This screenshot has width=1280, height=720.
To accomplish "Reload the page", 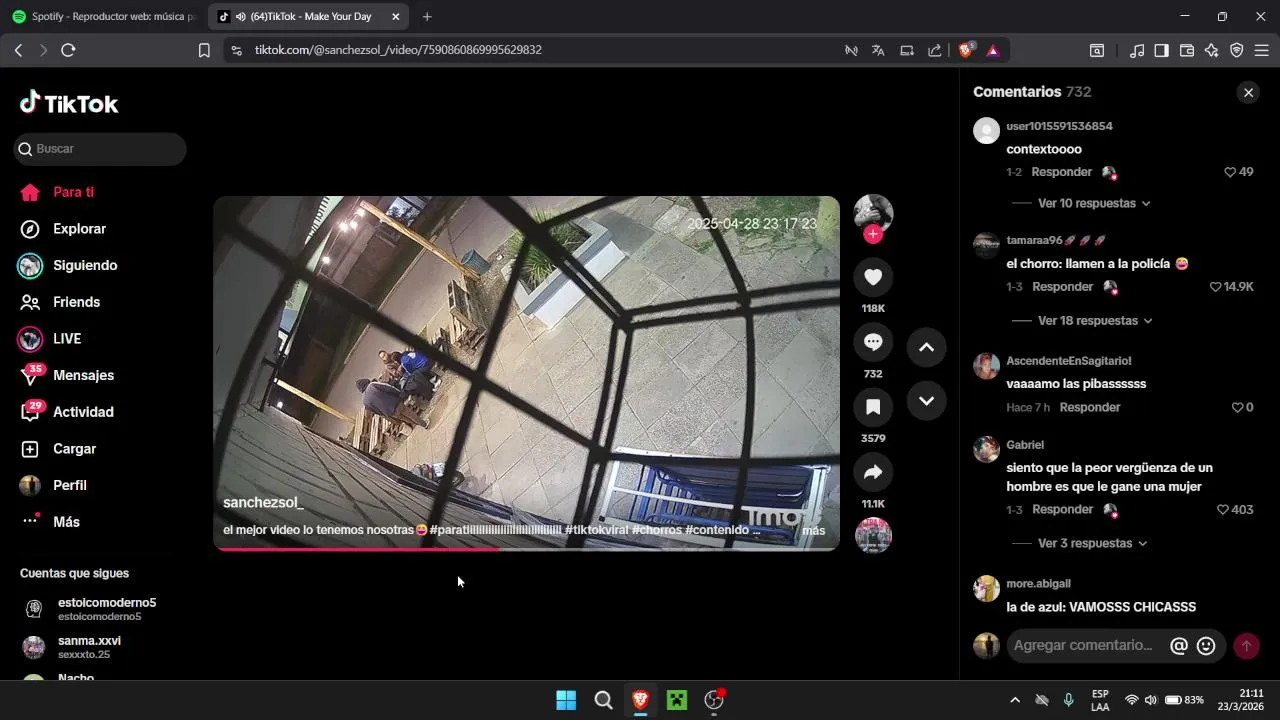I will [68, 50].
